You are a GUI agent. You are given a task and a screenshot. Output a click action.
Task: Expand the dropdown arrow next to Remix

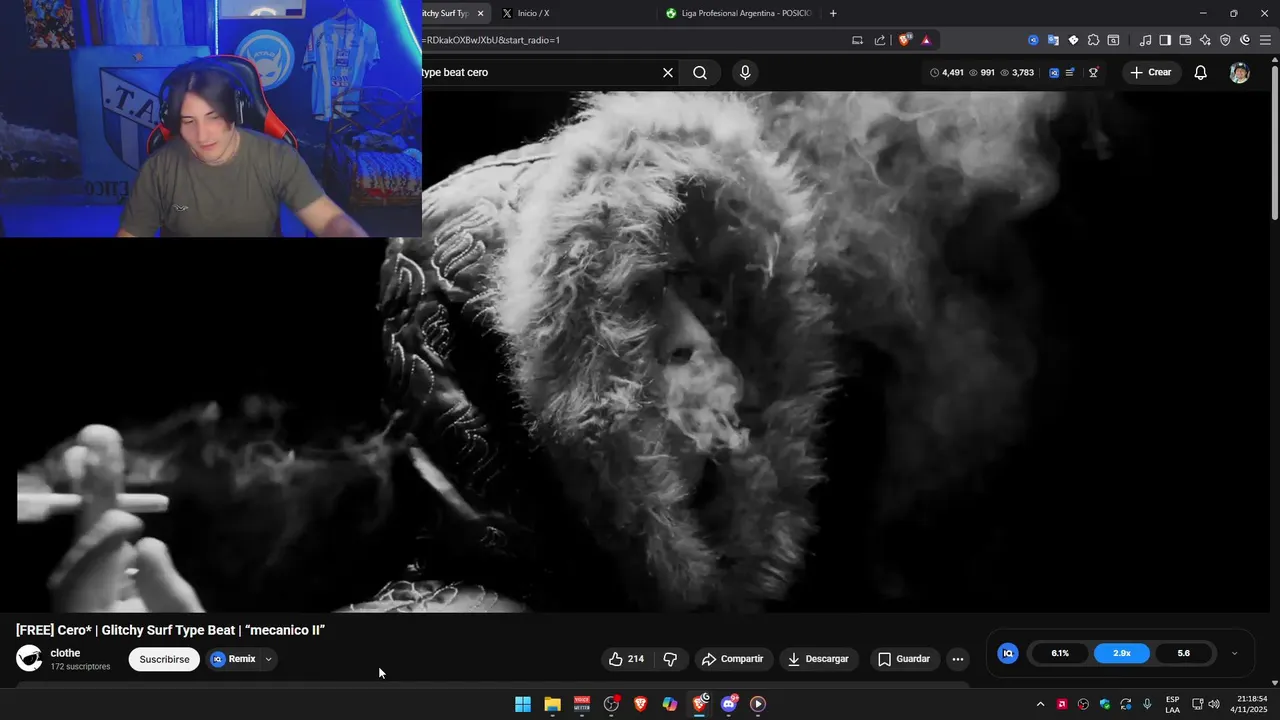pyautogui.click(x=268, y=659)
